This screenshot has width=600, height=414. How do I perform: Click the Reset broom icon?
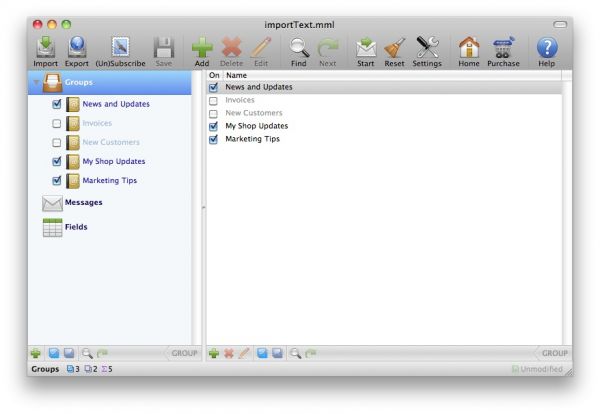394,47
